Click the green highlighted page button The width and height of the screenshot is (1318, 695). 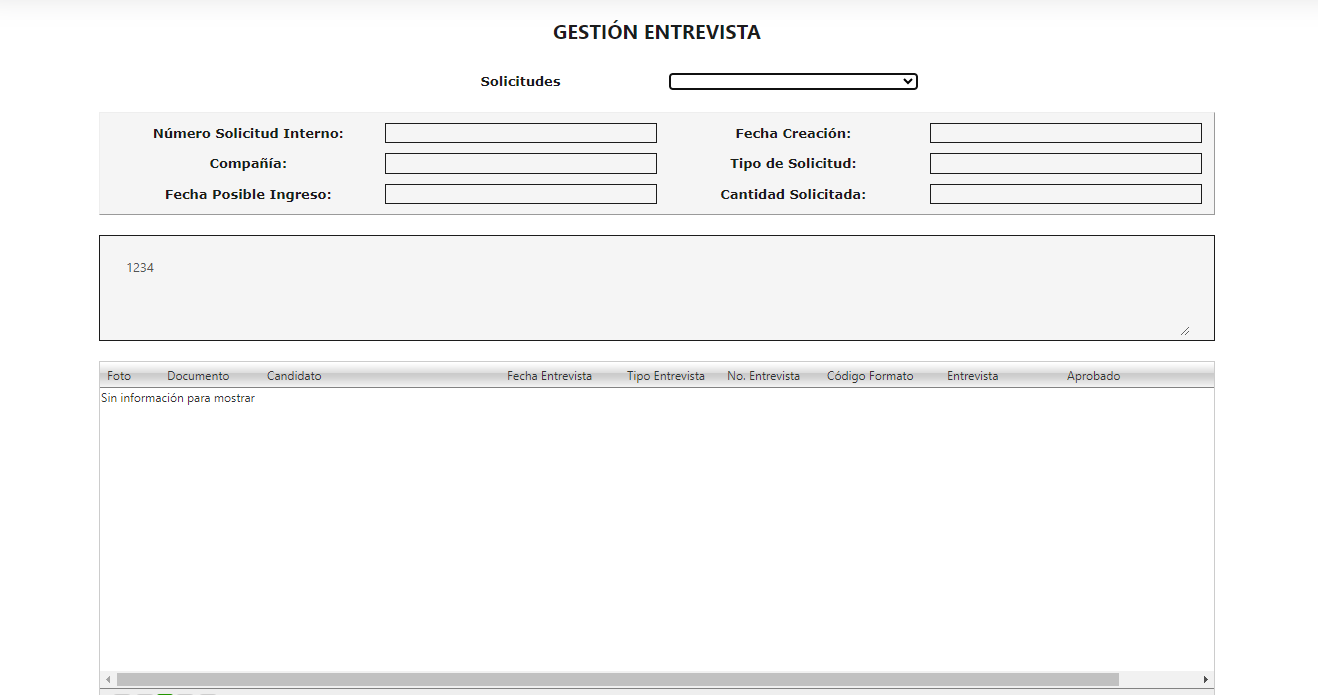[x=165, y=693]
